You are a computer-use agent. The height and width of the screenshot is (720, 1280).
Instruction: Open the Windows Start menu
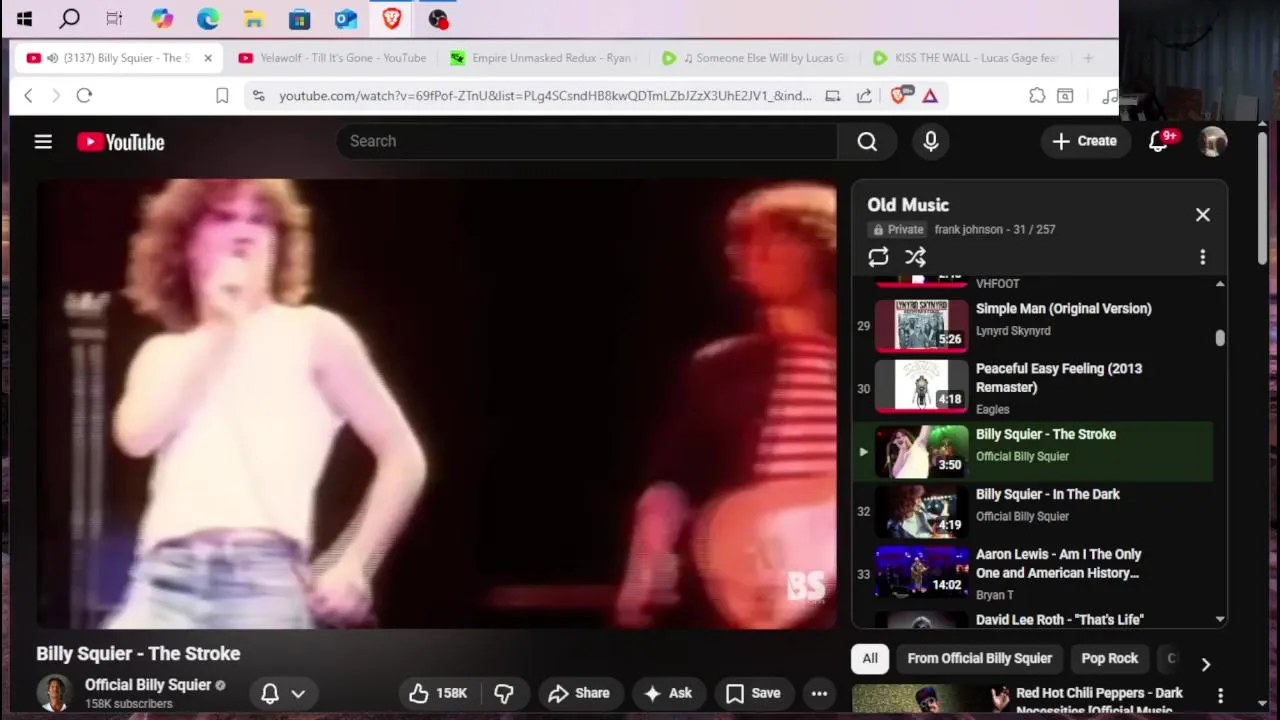tap(24, 18)
